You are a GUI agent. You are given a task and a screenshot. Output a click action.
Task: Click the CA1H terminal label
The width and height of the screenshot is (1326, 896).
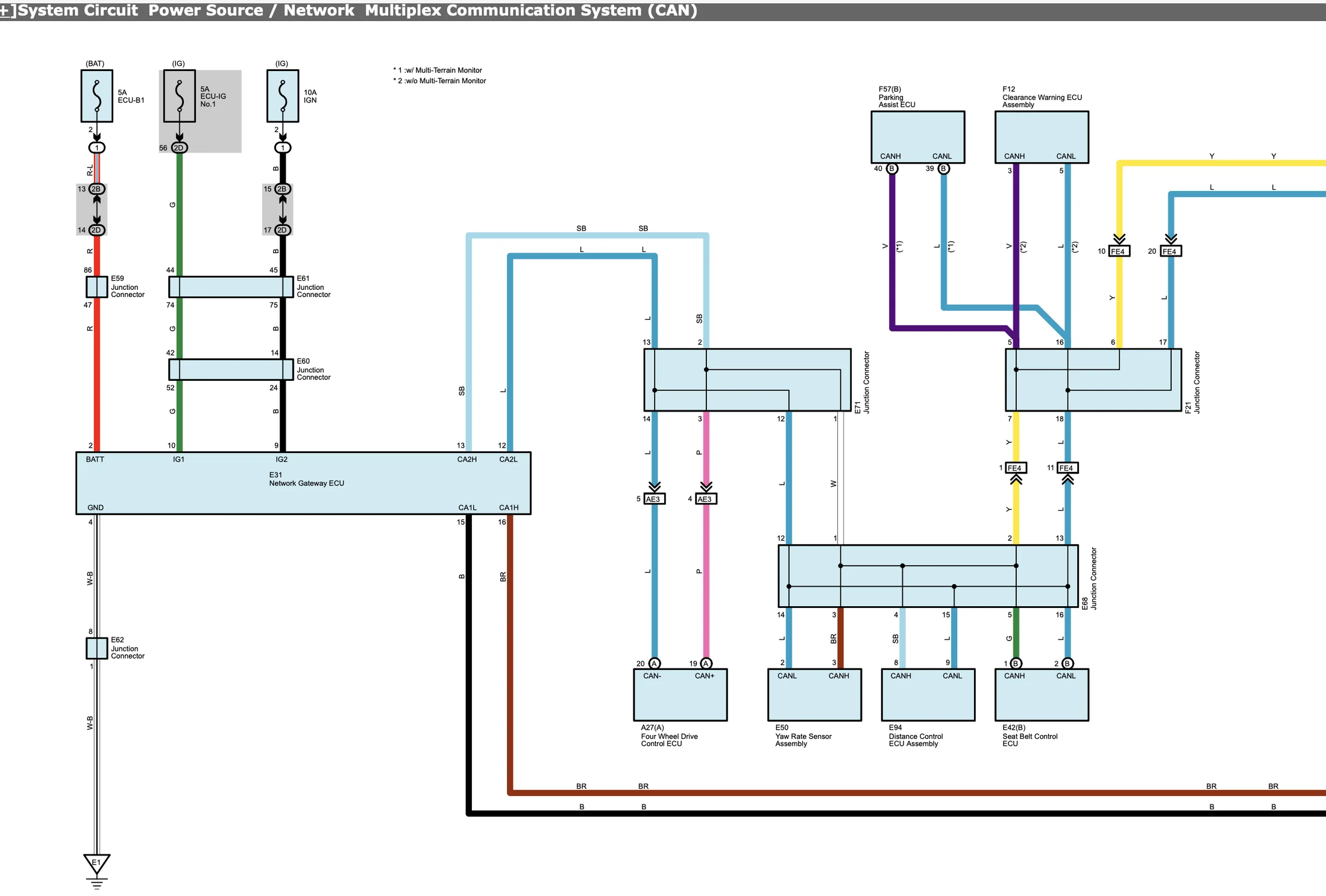click(x=509, y=507)
